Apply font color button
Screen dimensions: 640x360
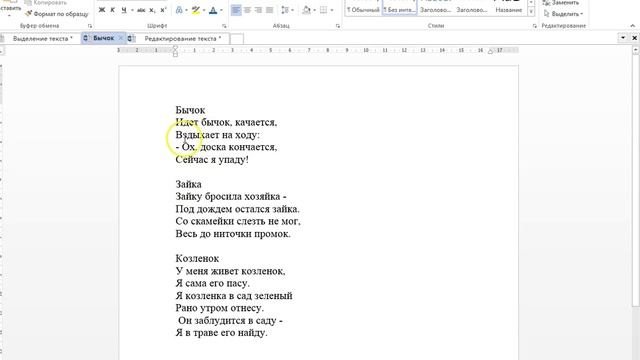click(213, 10)
